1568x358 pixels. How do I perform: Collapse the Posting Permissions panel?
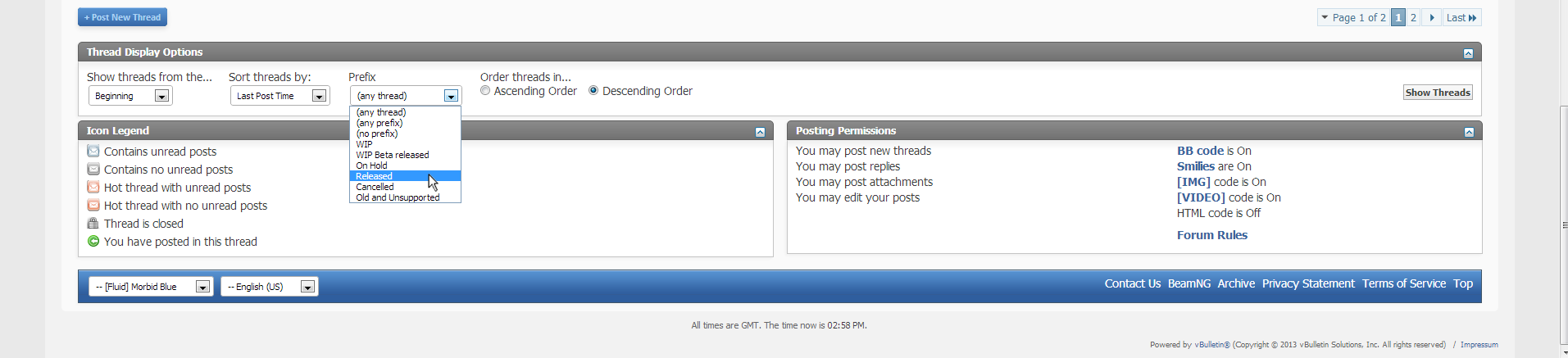[x=1469, y=132]
